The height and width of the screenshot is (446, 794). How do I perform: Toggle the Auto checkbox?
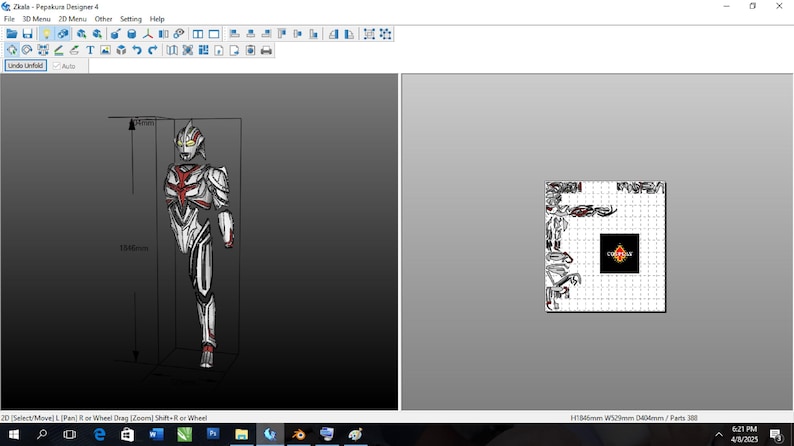(56, 66)
